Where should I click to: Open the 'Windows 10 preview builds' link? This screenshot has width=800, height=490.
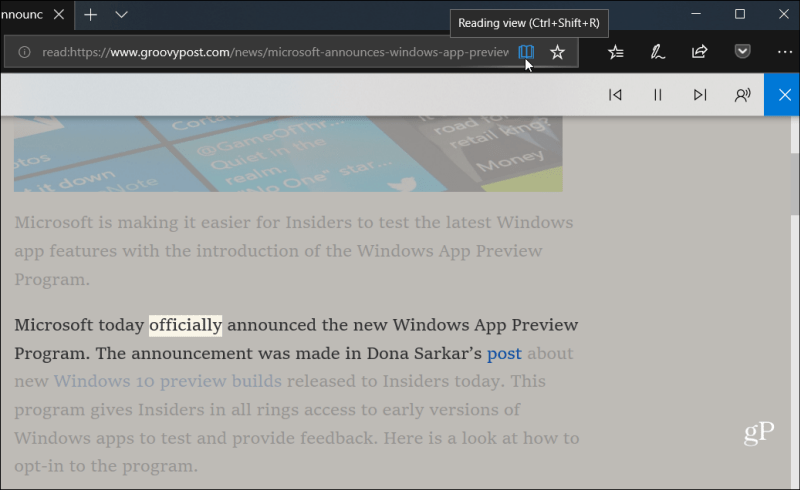coord(167,381)
